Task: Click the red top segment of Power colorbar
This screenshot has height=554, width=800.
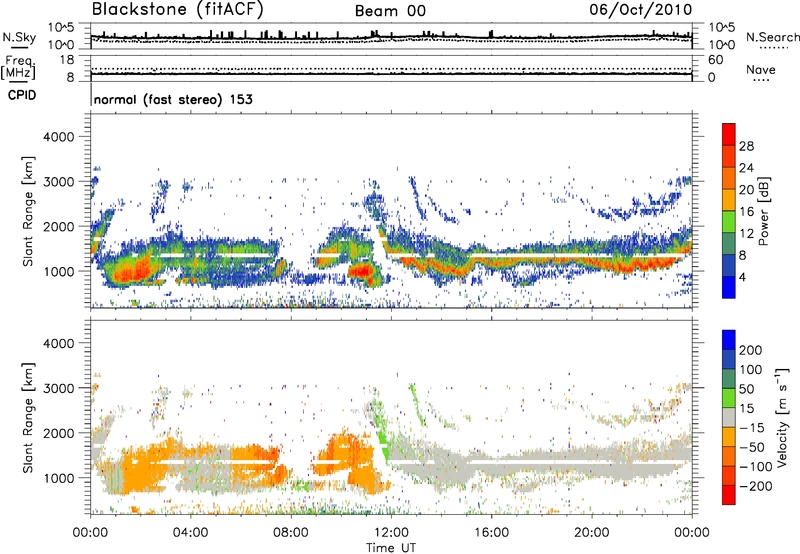Action: pos(729,135)
